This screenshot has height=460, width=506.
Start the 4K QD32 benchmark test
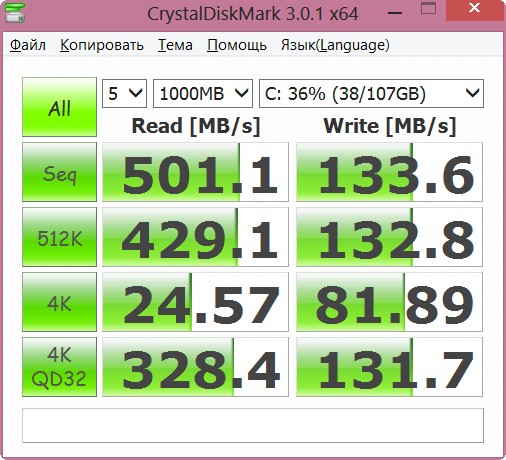(x=59, y=367)
